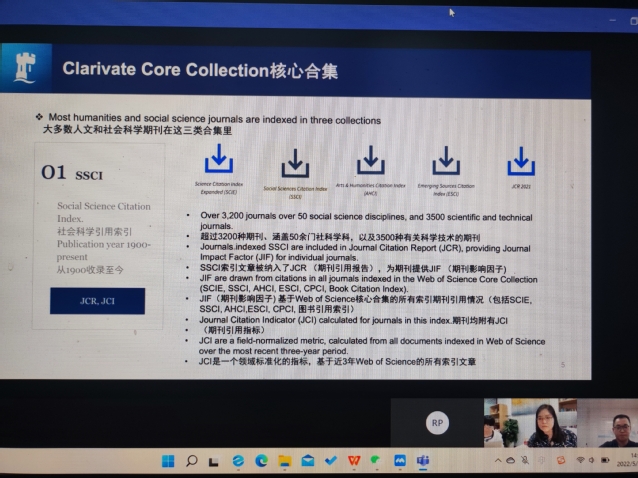This screenshot has width=638, height=478.
Task: Open the orange Sogou input tray icon
Action: point(561,461)
